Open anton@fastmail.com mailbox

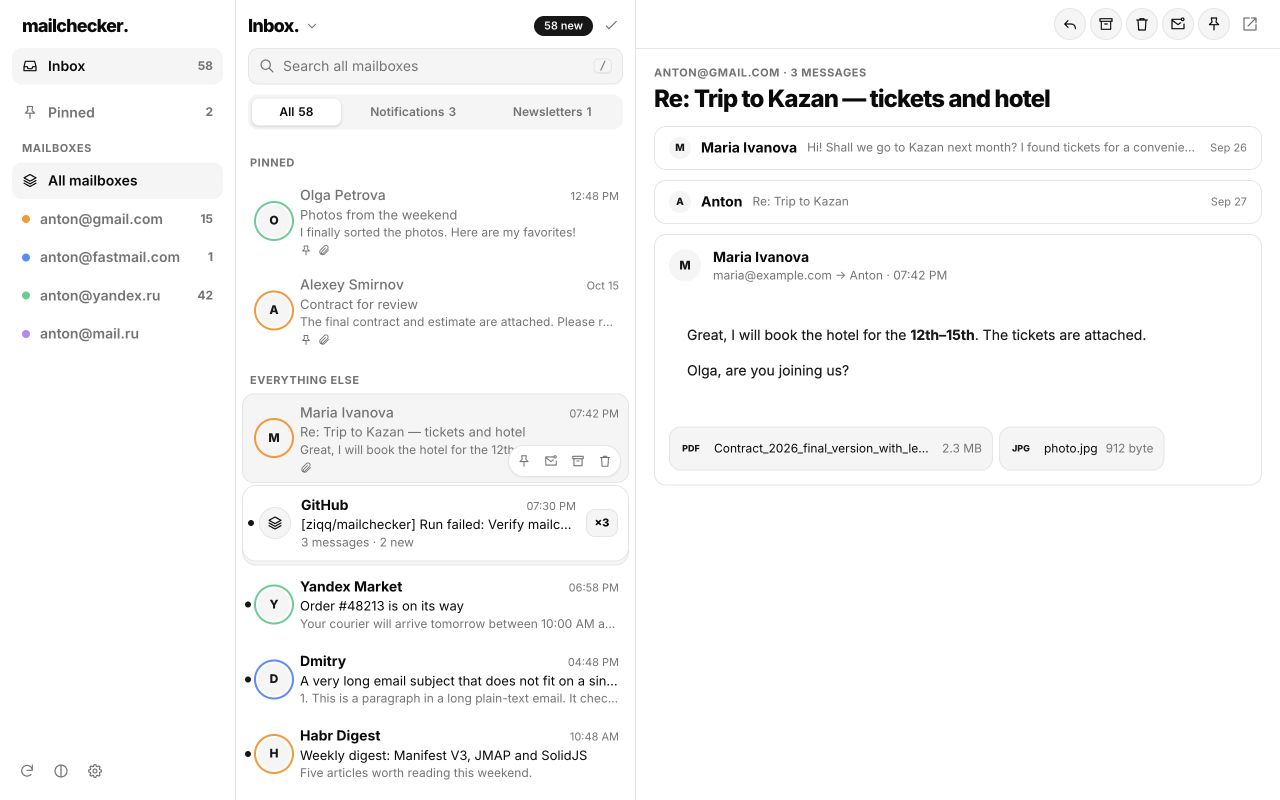117,257
